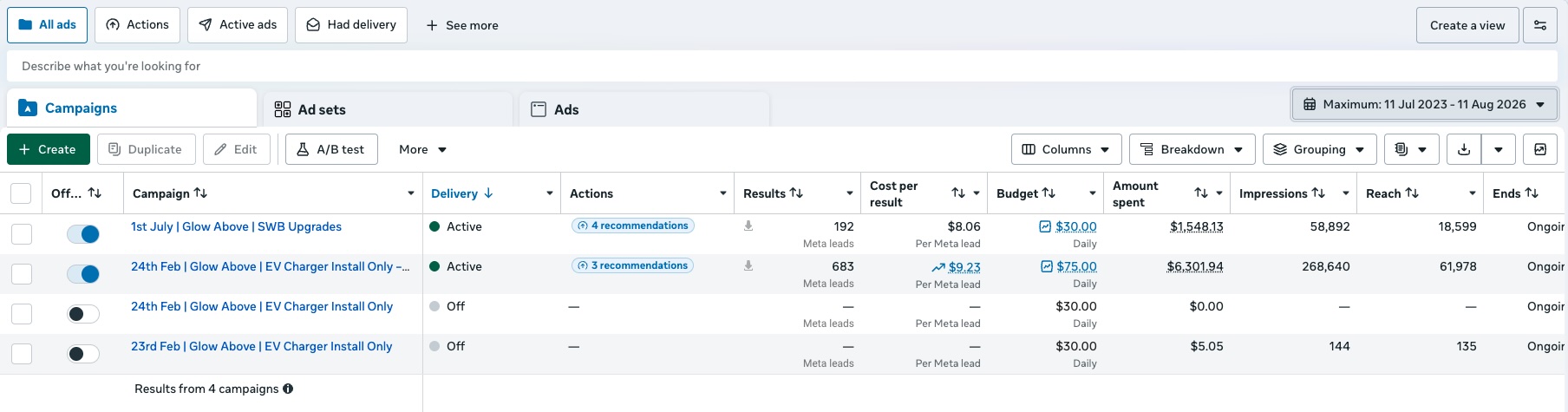Open the charts view icon button
The width and height of the screenshot is (1568, 412).
click(1540, 149)
